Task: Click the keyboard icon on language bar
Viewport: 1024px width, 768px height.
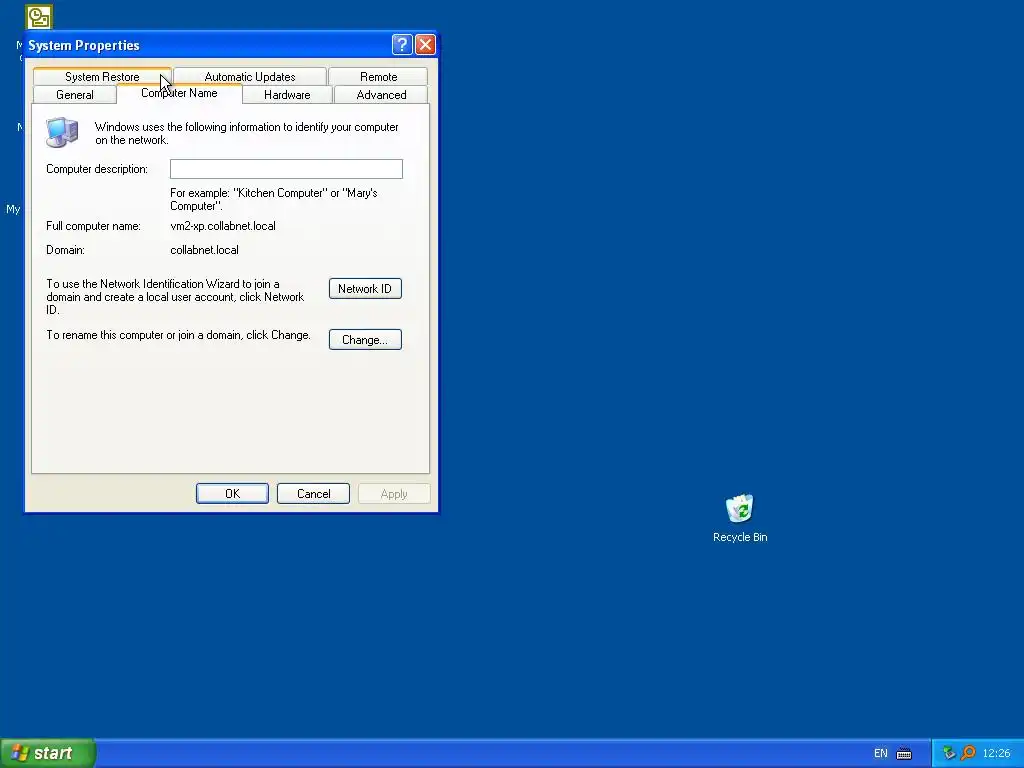Action: coord(904,754)
